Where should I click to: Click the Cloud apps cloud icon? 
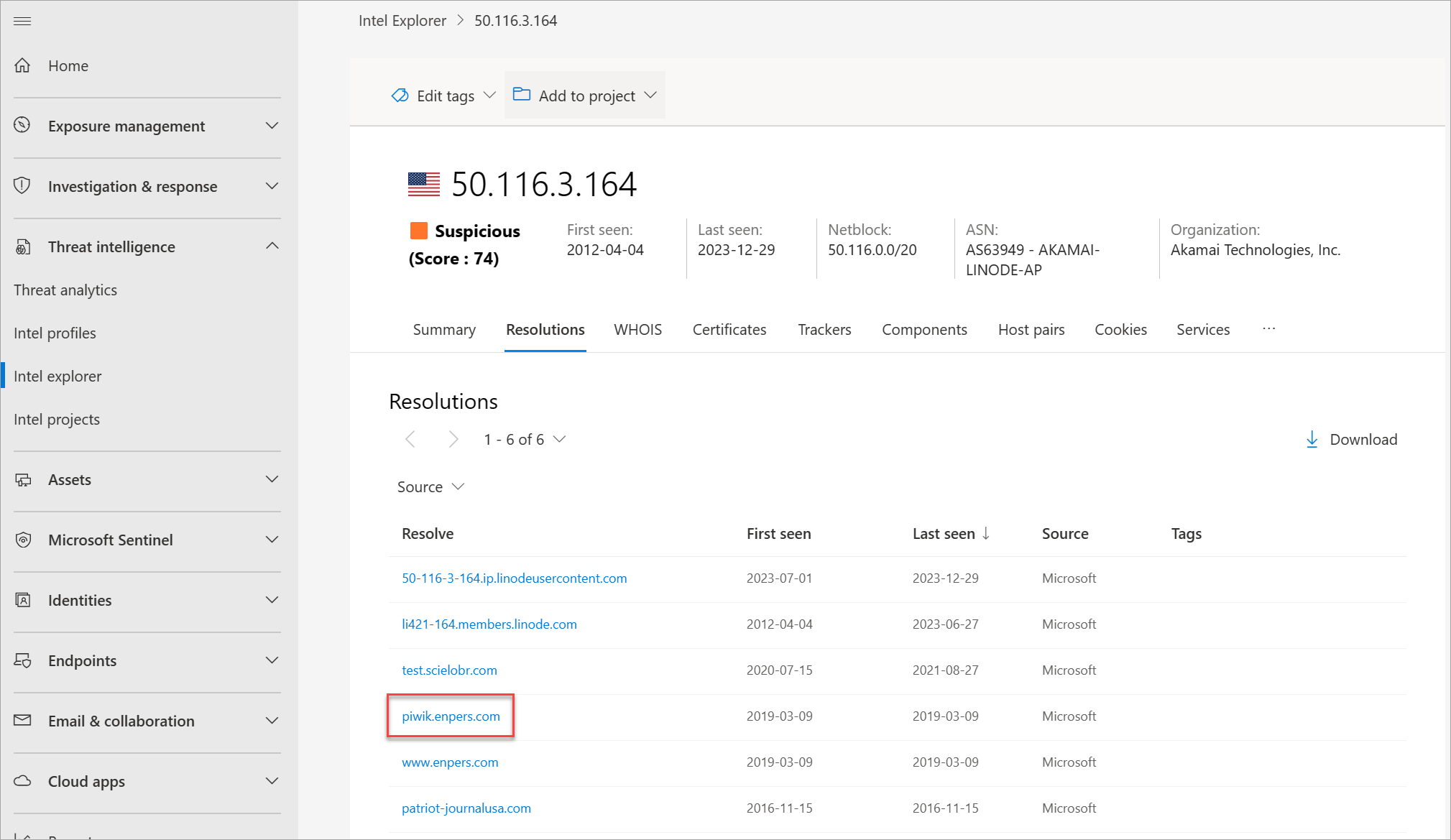click(x=23, y=780)
